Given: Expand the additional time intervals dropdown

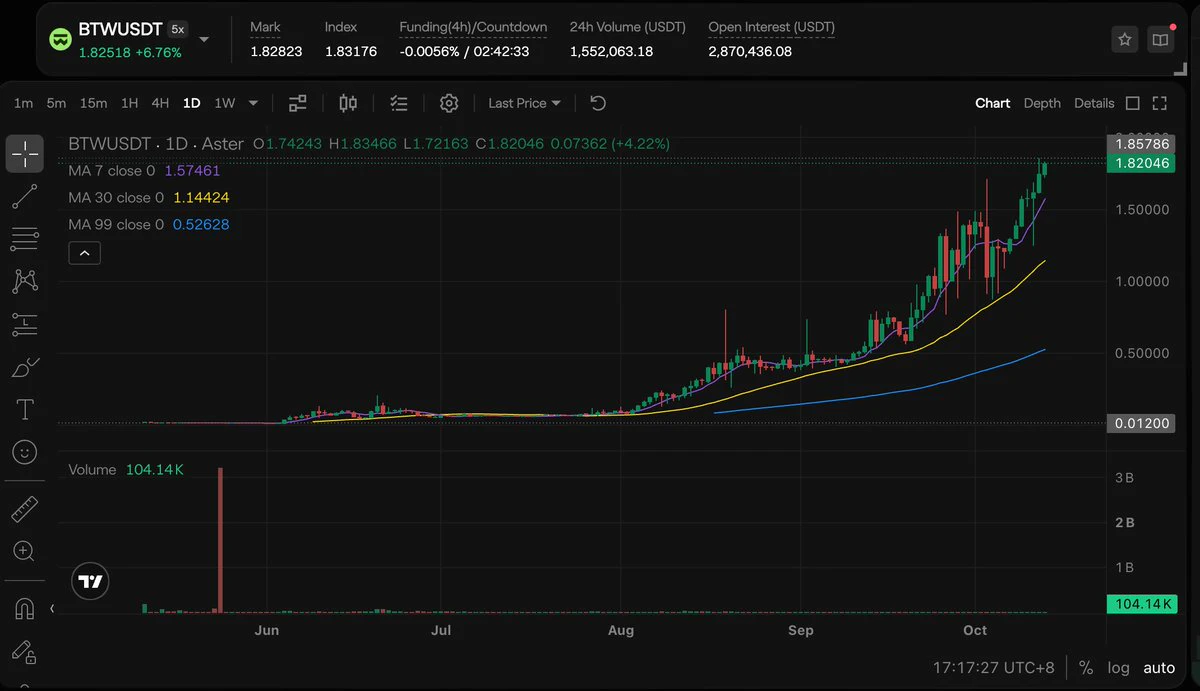Looking at the screenshot, I should pyautogui.click(x=253, y=103).
